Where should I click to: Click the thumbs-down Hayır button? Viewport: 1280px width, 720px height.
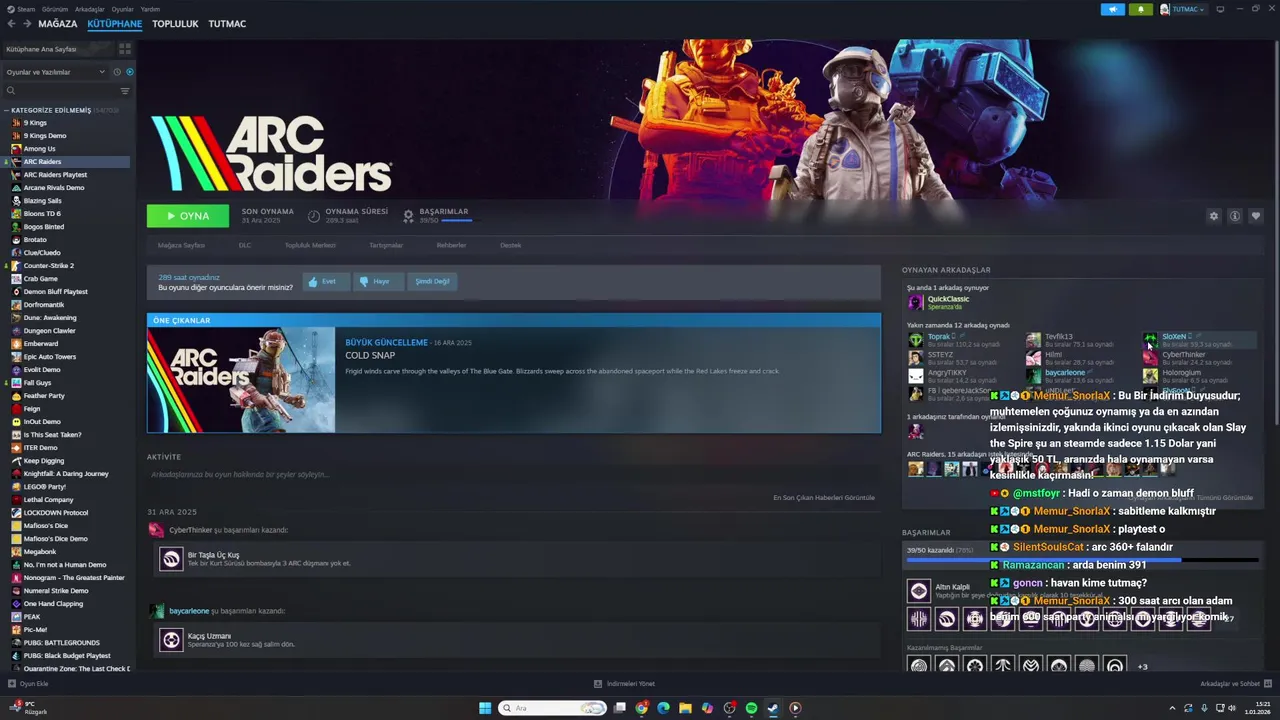pyautogui.click(x=379, y=282)
